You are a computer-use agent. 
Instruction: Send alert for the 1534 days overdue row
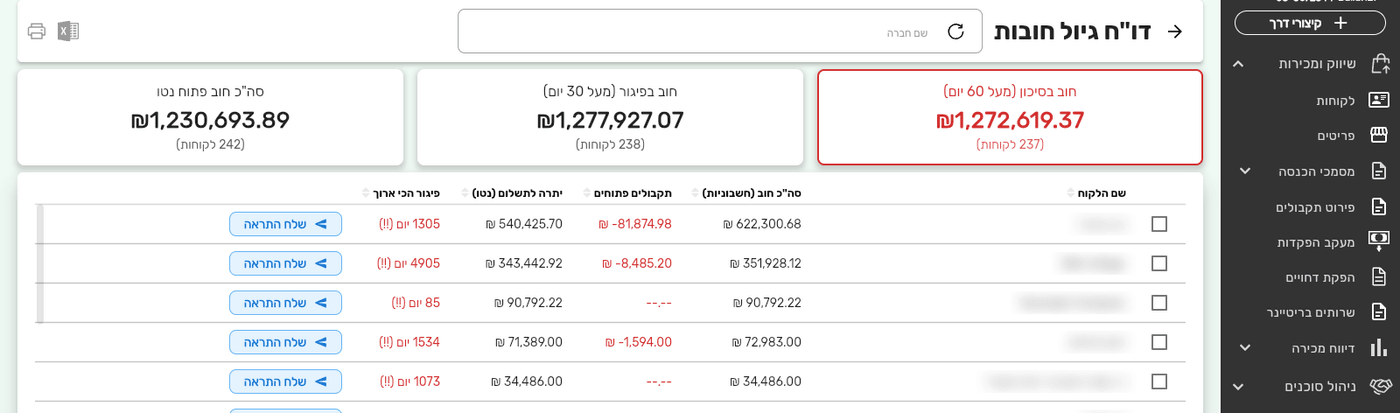click(x=286, y=342)
